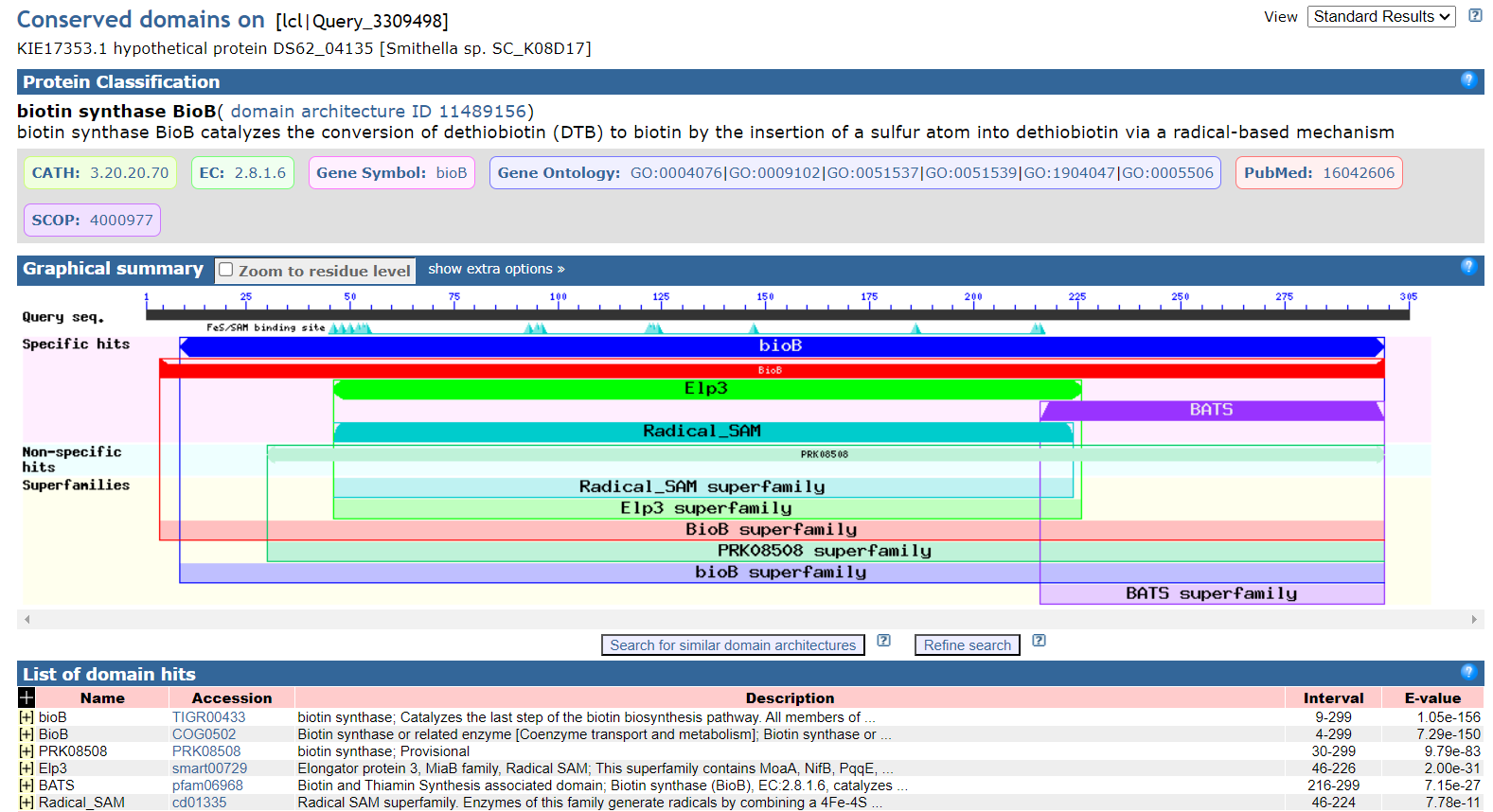The height and width of the screenshot is (812, 1493).
Task: Select the PRK08508 superfamily bar
Action: [x=826, y=551]
